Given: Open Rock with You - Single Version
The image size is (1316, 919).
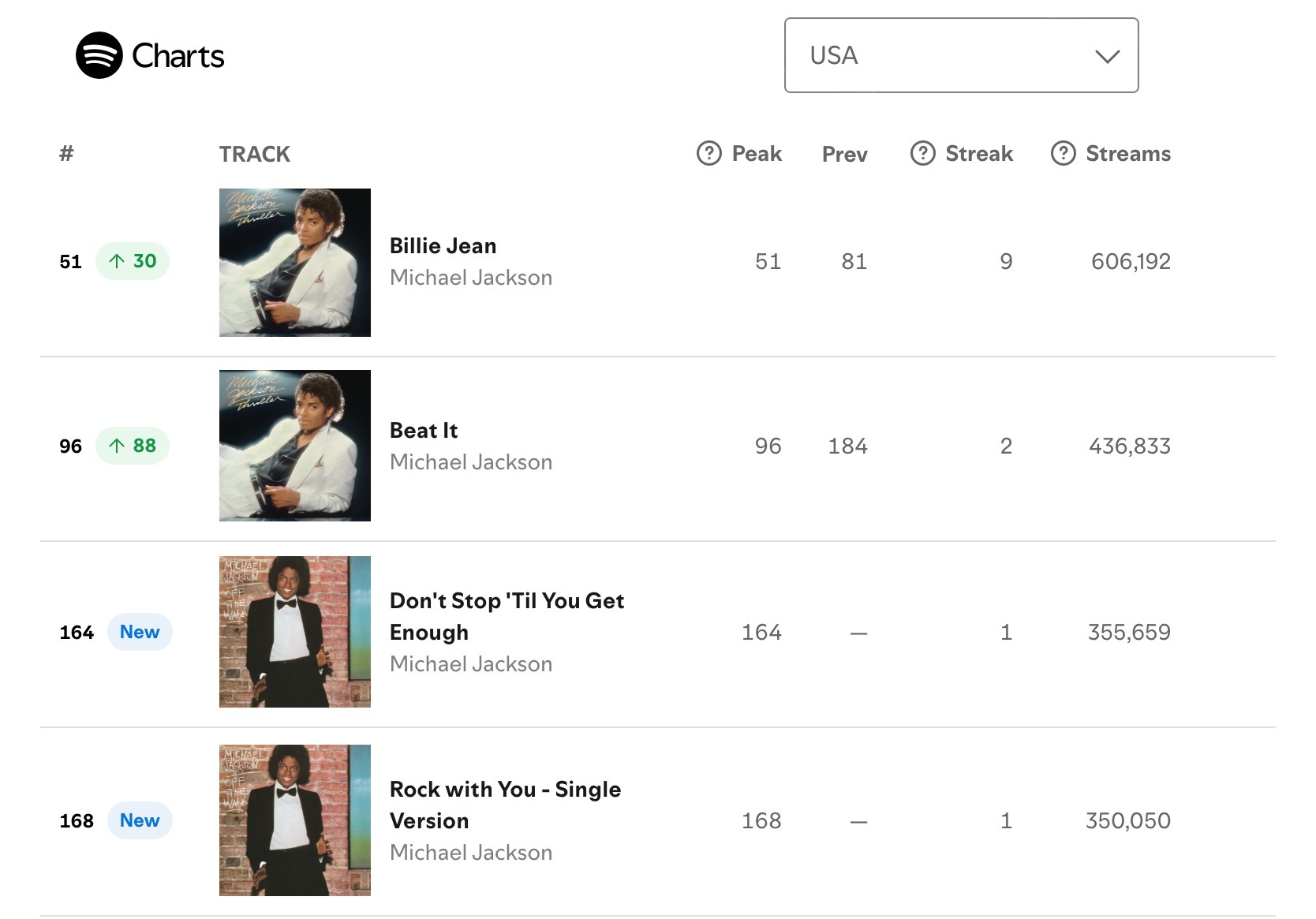Looking at the screenshot, I should point(505,805).
